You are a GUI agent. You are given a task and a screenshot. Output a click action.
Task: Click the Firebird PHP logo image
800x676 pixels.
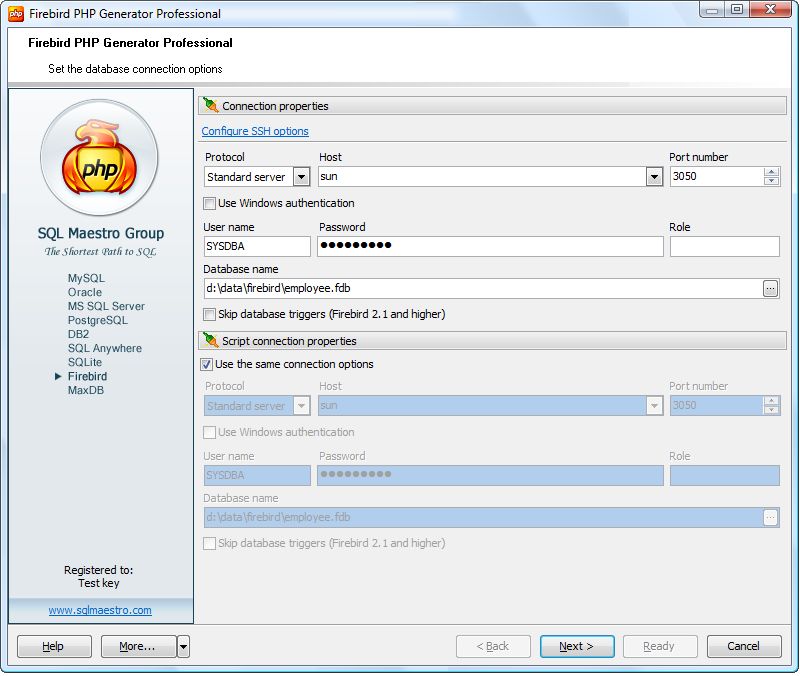[x=99, y=158]
